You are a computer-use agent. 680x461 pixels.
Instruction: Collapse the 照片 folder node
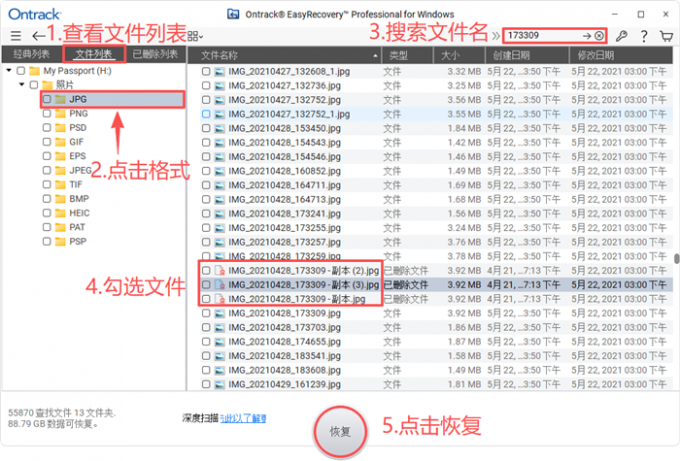click(22, 84)
